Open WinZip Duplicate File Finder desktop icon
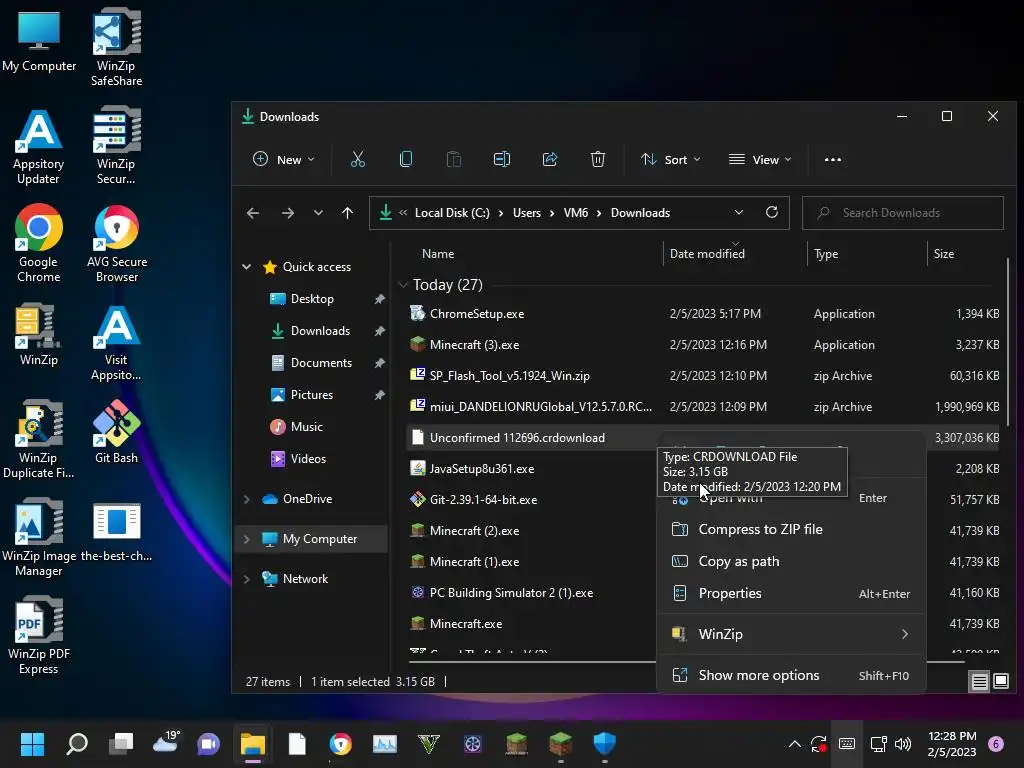The height and width of the screenshot is (768, 1024). tap(39, 440)
